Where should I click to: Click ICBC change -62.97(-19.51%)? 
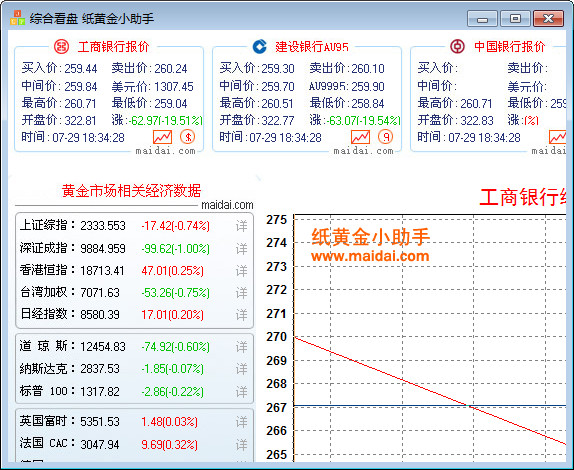point(165,120)
